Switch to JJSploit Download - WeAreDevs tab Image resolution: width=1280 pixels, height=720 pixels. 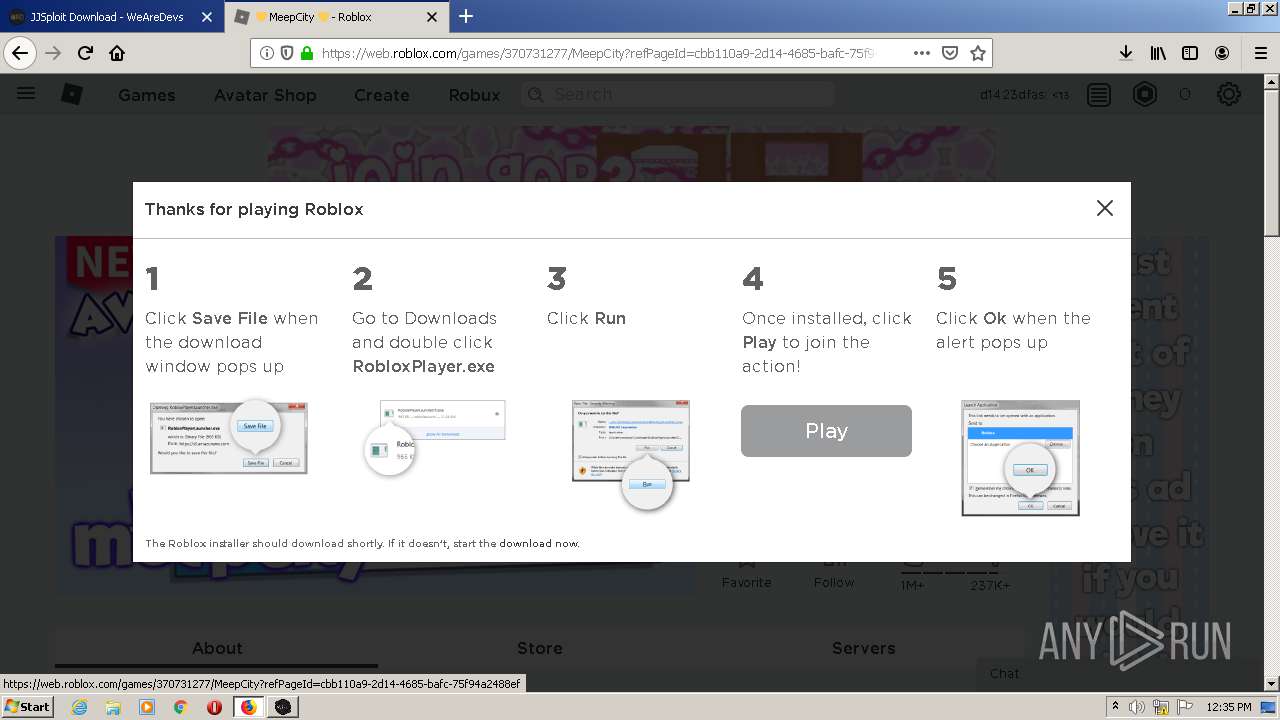pyautogui.click(x=111, y=17)
